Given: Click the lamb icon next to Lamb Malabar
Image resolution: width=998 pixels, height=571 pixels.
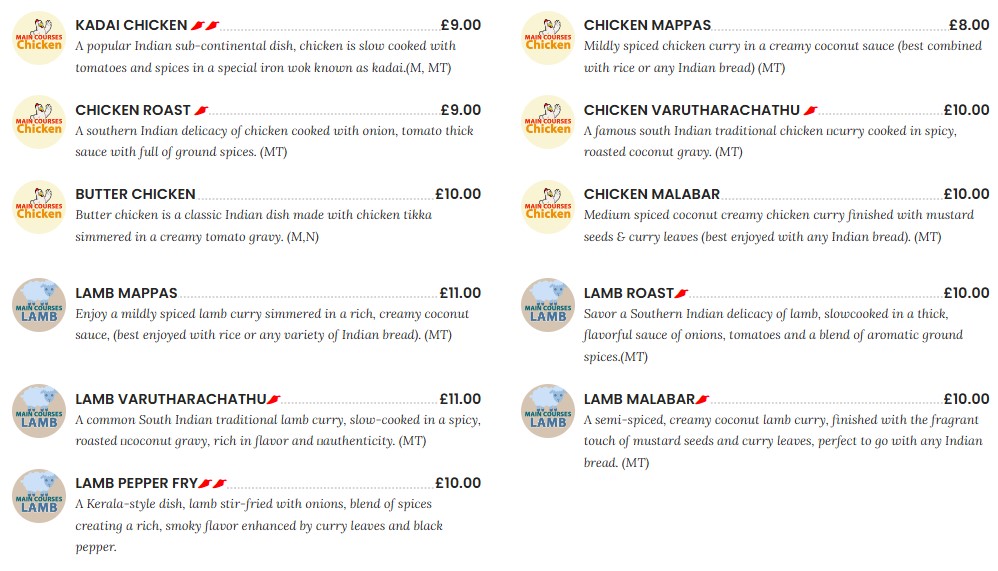Looking at the screenshot, I should click(548, 411).
